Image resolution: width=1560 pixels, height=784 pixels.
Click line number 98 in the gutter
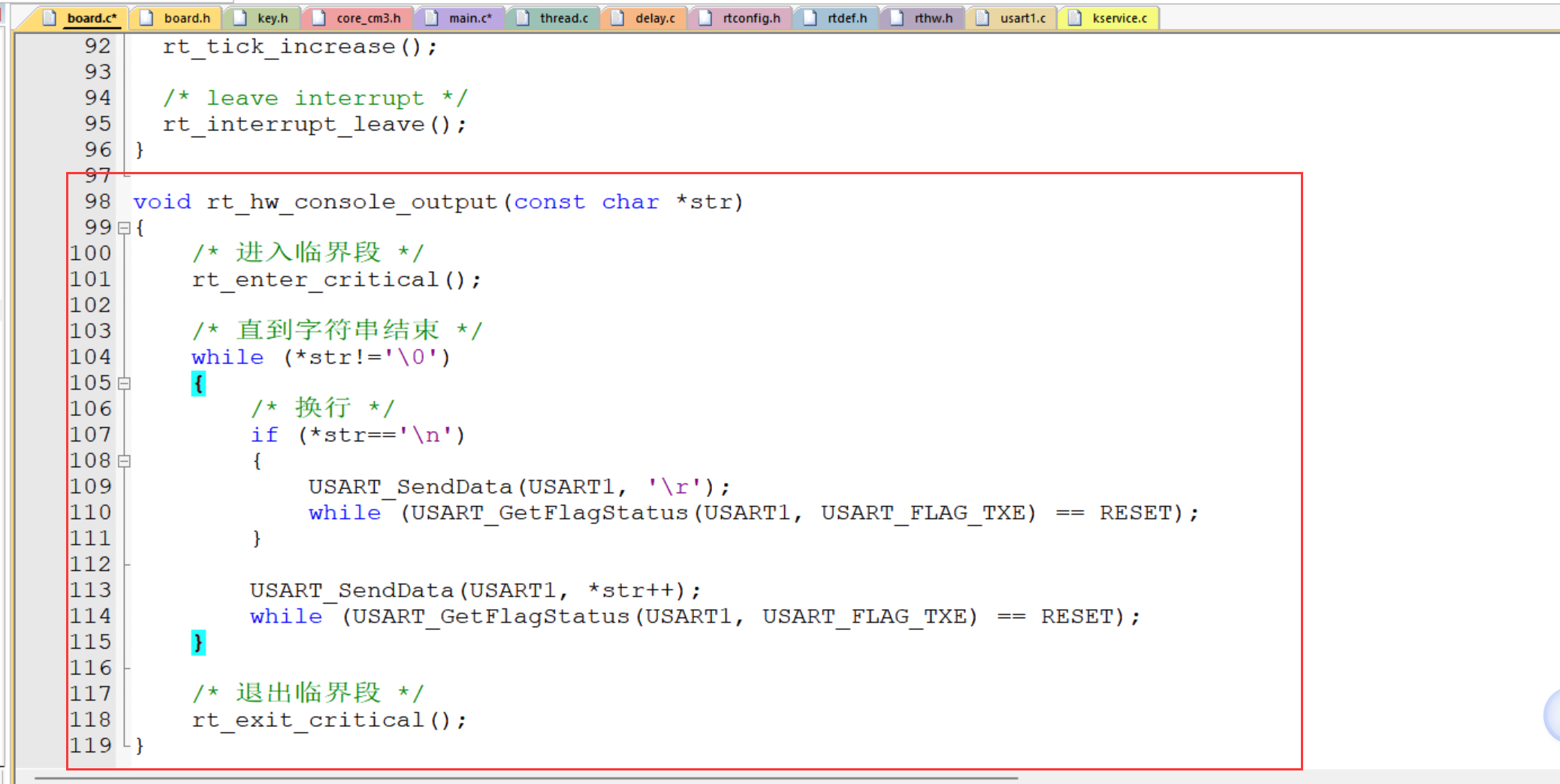pyautogui.click(x=98, y=201)
